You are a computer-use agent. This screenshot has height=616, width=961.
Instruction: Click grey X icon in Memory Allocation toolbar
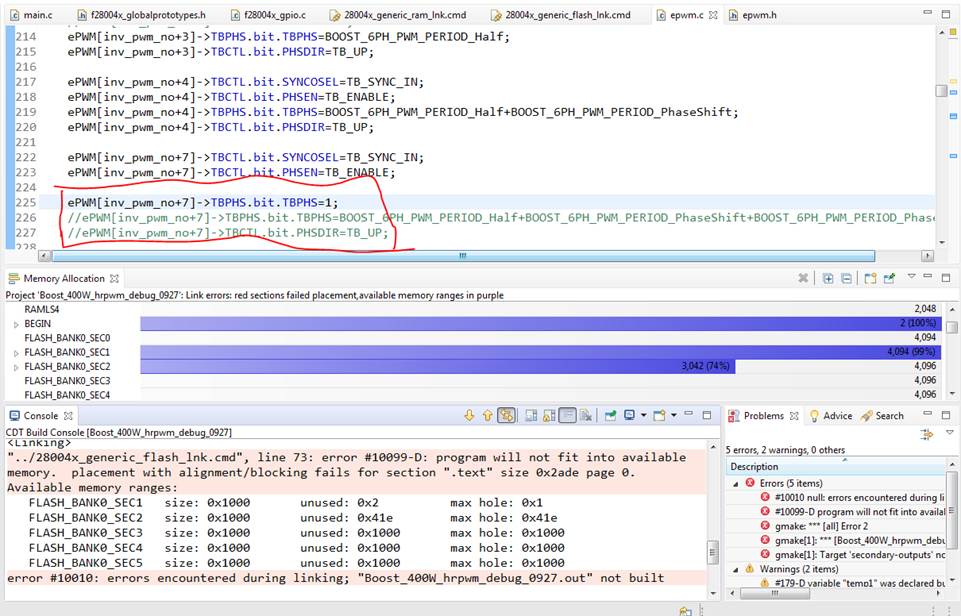[803, 278]
